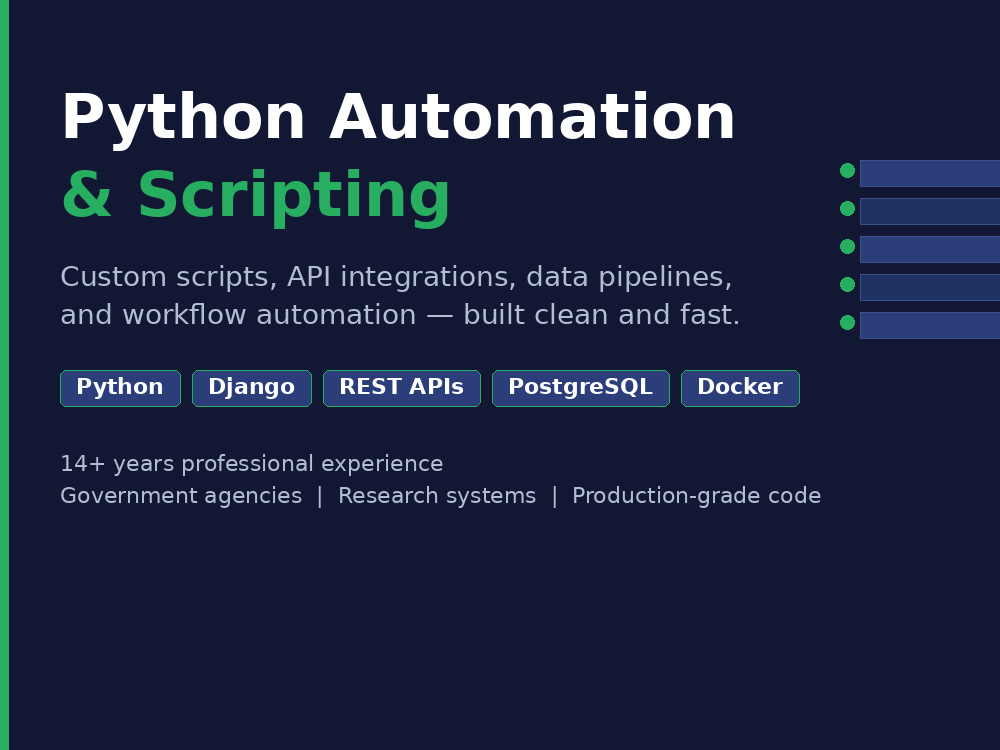This screenshot has height=750, width=1000.
Task: Click the 'Production-grade code' text
Action: point(696,496)
